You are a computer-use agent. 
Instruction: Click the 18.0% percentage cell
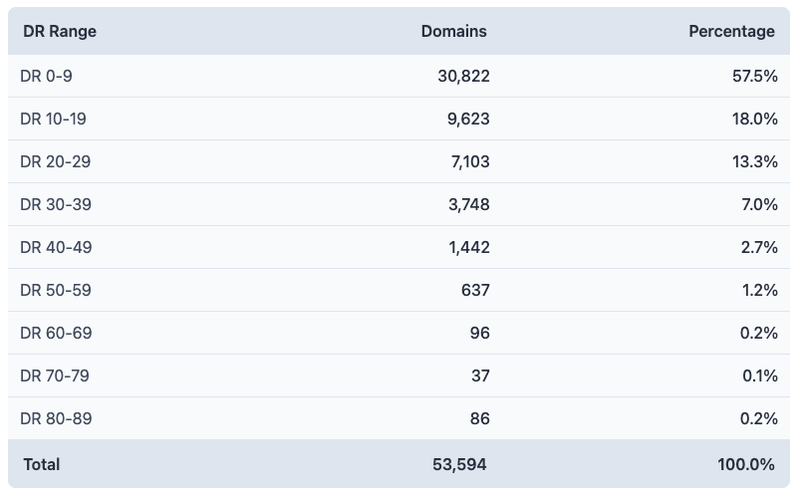tap(755, 119)
